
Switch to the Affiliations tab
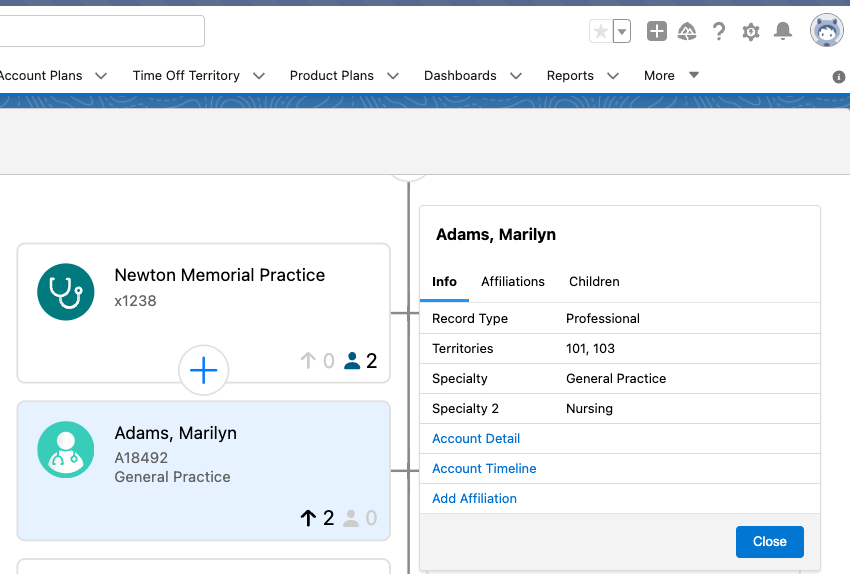tap(513, 282)
